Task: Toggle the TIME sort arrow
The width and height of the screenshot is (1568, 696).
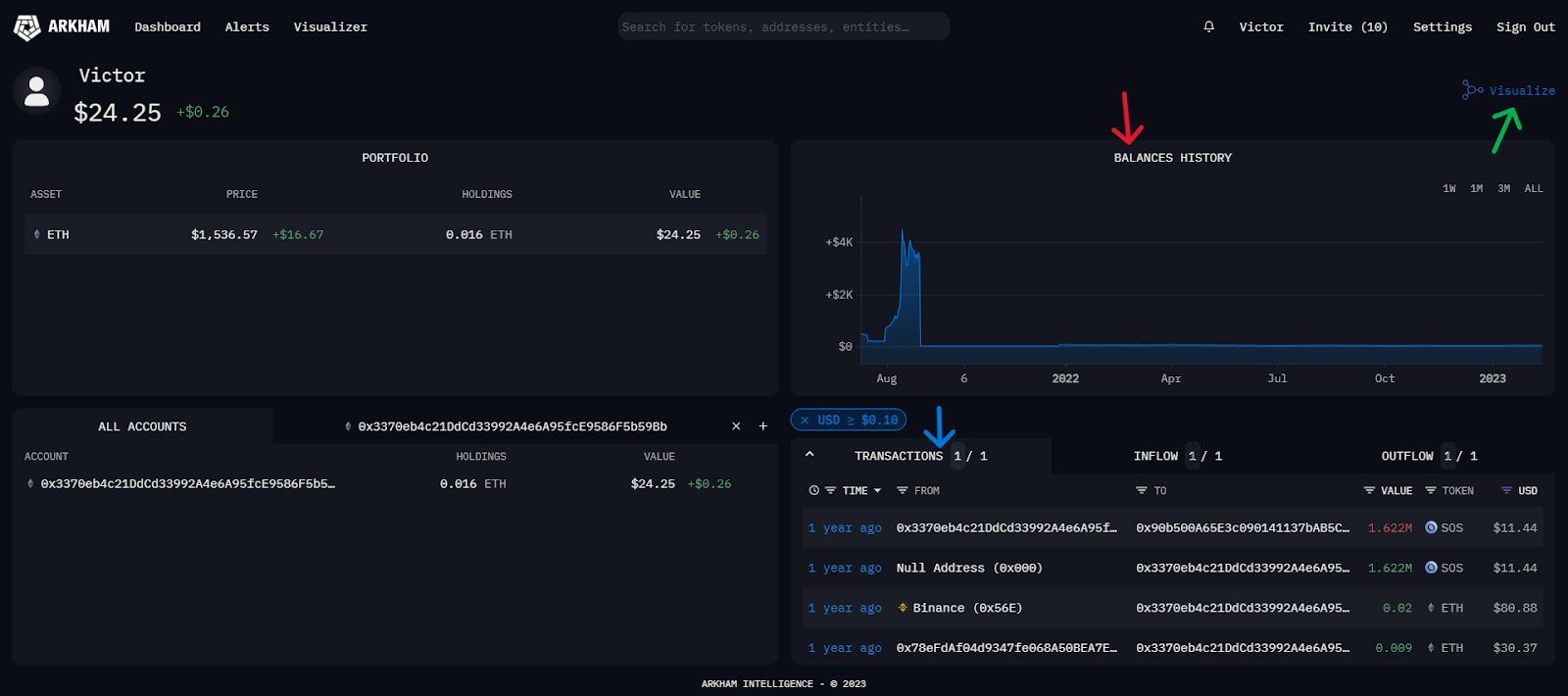Action: tap(877, 490)
